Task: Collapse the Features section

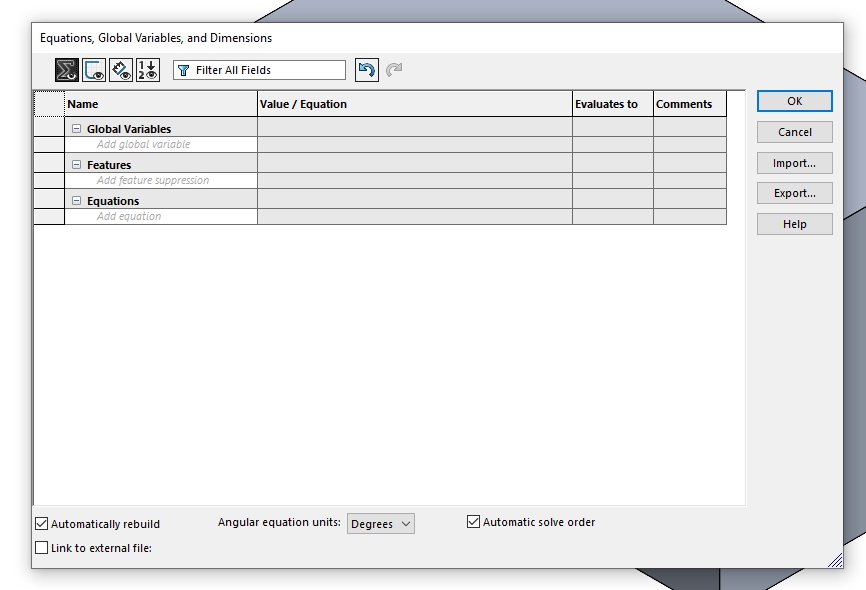Action: (x=76, y=165)
